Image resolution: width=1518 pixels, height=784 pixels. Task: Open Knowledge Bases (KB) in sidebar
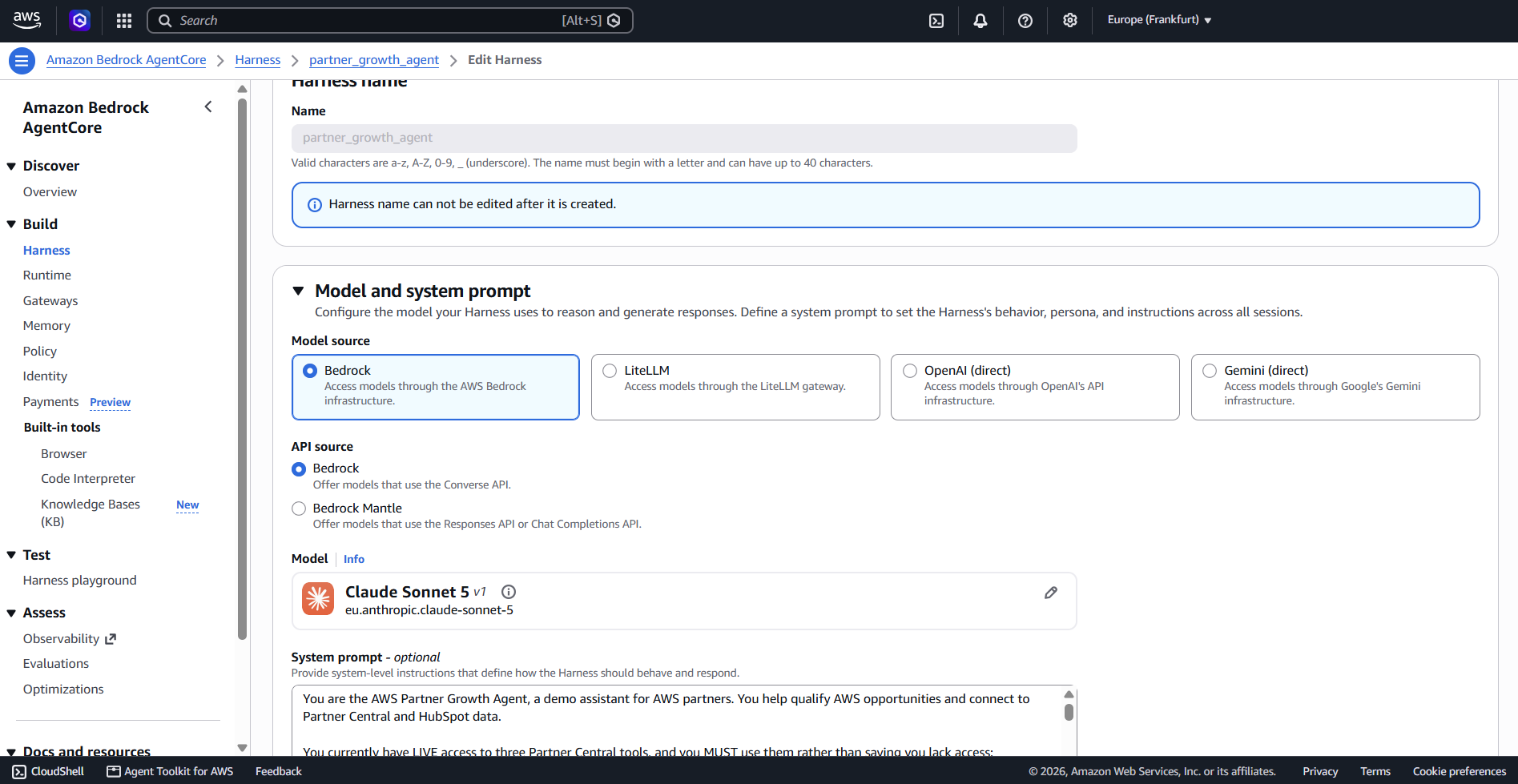pos(91,513)
